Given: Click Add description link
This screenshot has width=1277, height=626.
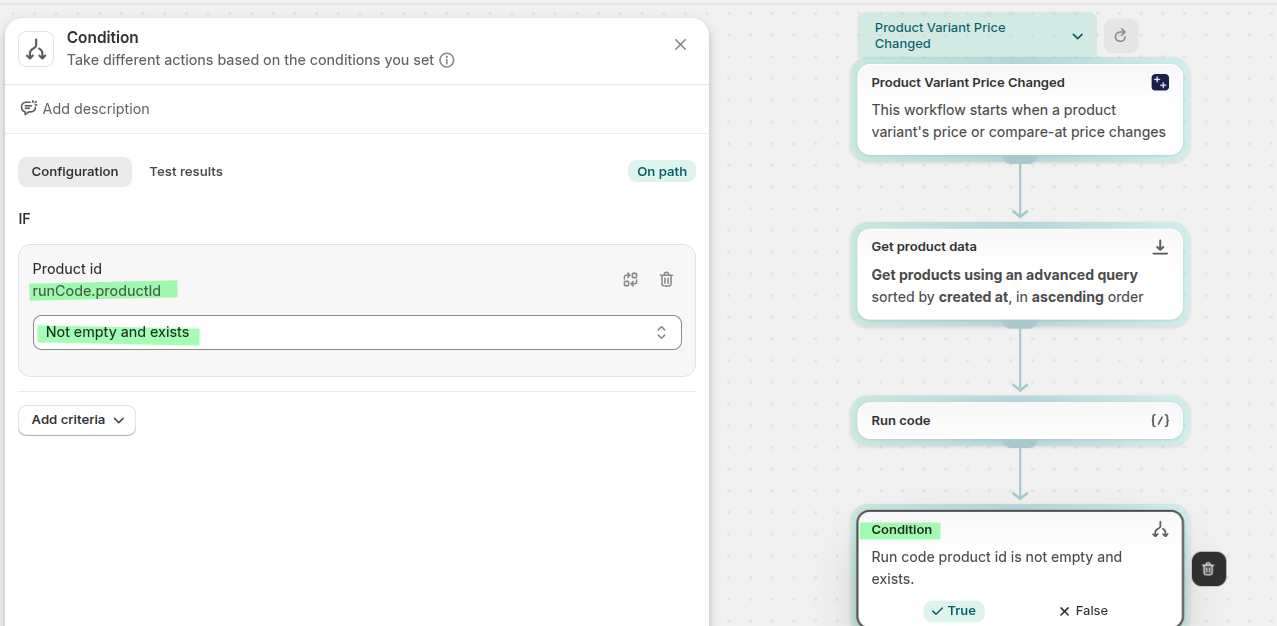Looking at the screenshot, I should [x=85, y=109].
